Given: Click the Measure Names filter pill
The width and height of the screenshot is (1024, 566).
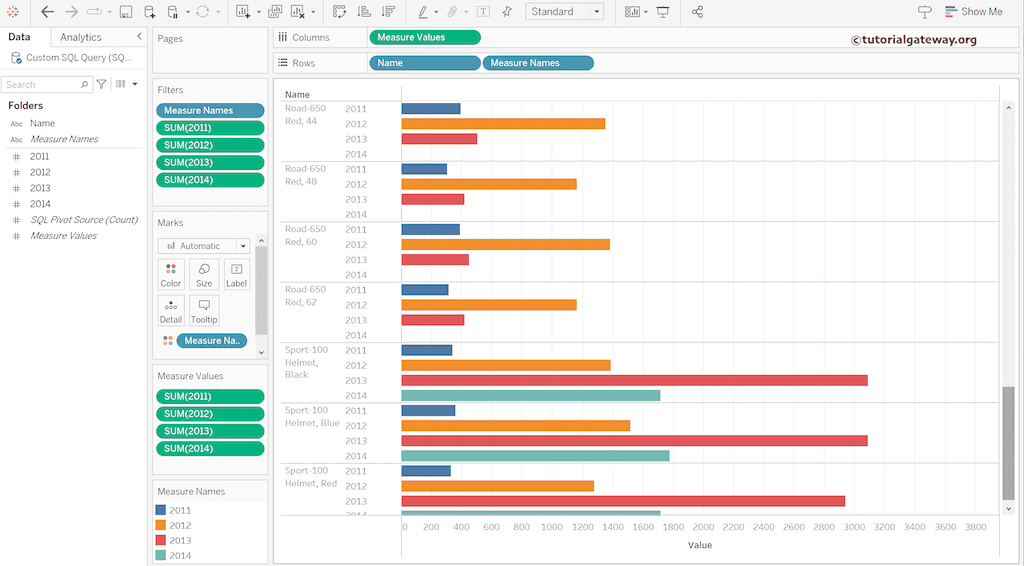Looking at the screenshot, I should point(210,110).
